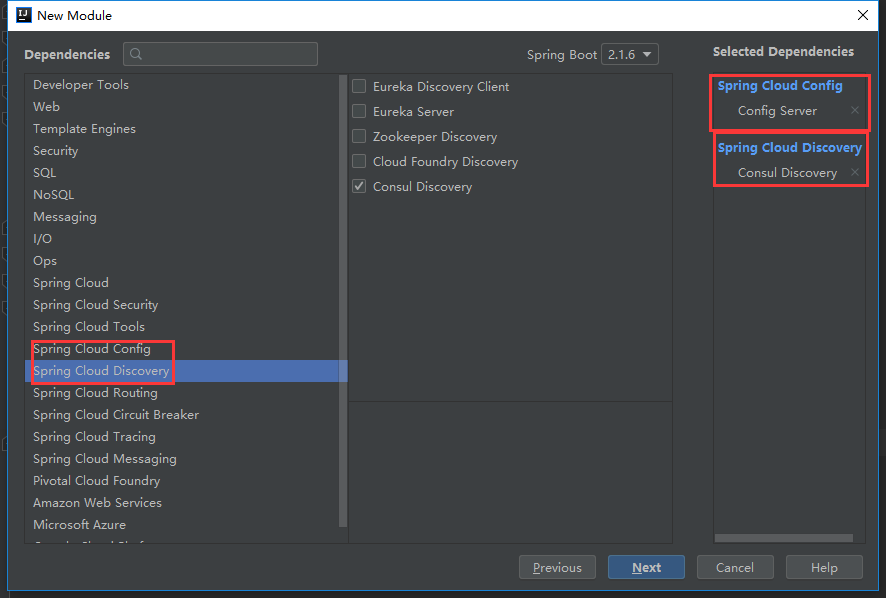
Task: Open Pivotal Cloud Foundry category
Action: pyautogui.click(x=181, y=481)
